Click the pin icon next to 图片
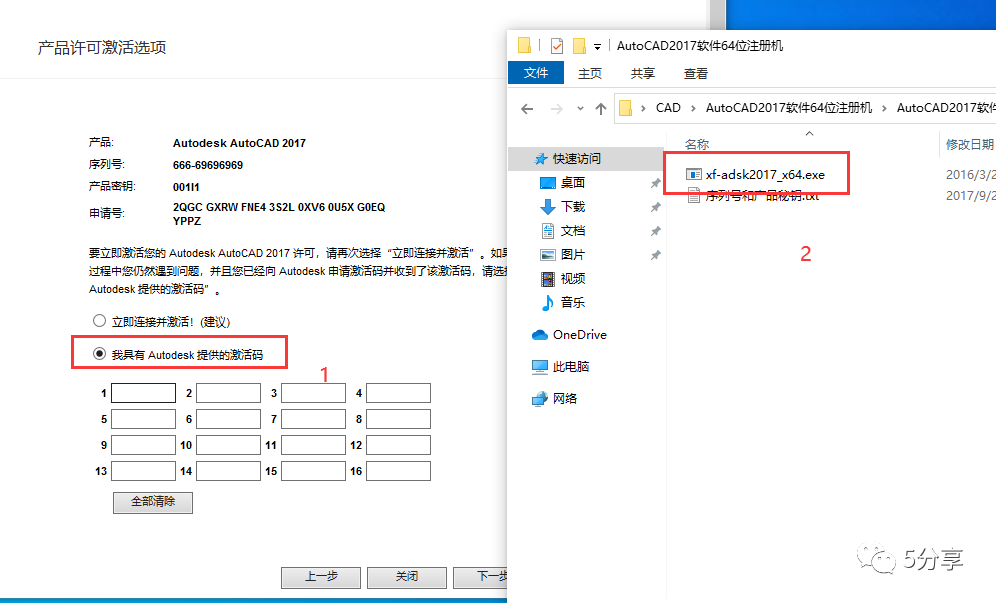This screenshot has width=996, height=603. point(656,255)
